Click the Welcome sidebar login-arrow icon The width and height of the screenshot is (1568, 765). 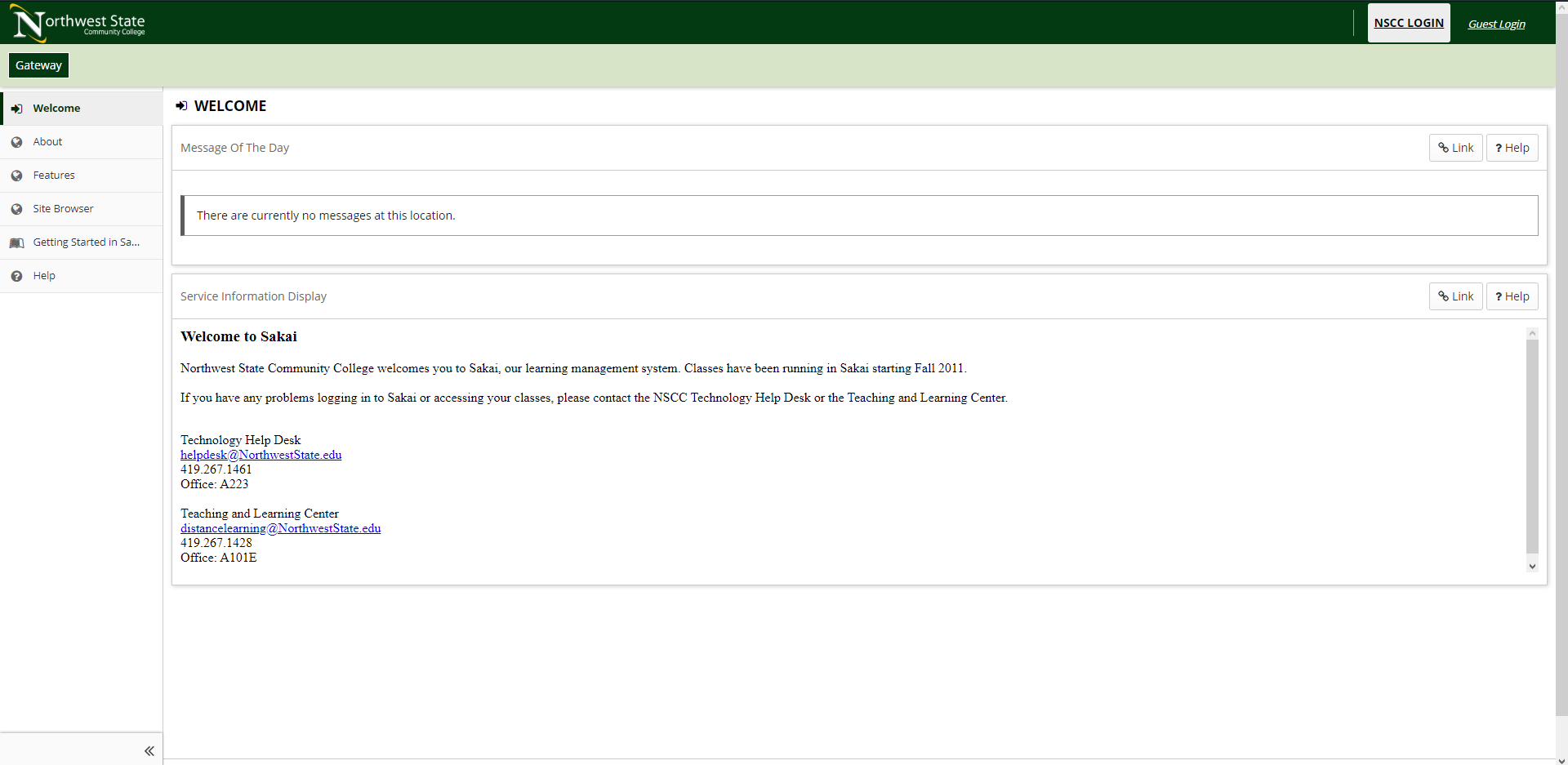click(16, 109)
